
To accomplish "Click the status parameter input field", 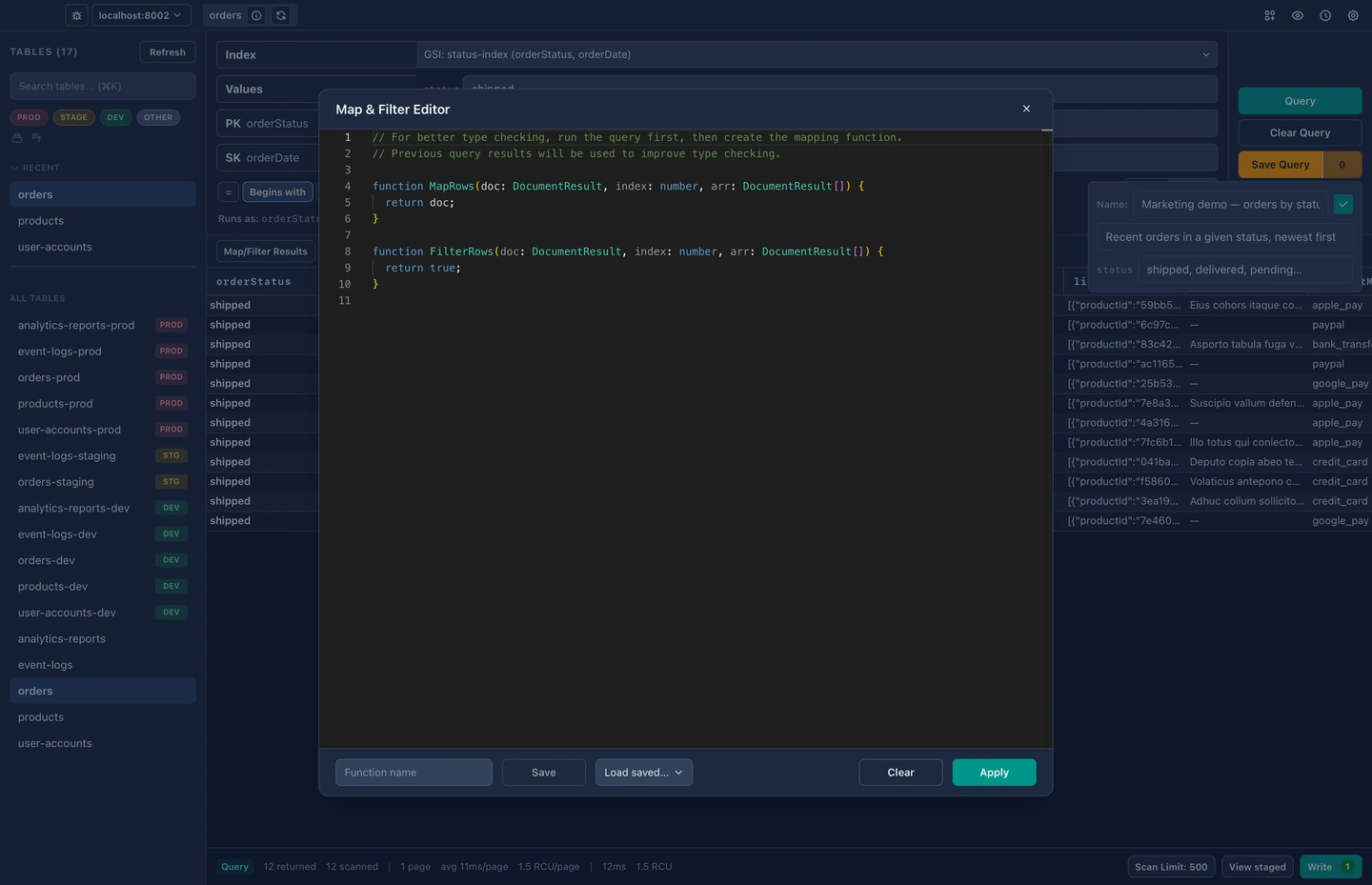I will coord(1245,270).
